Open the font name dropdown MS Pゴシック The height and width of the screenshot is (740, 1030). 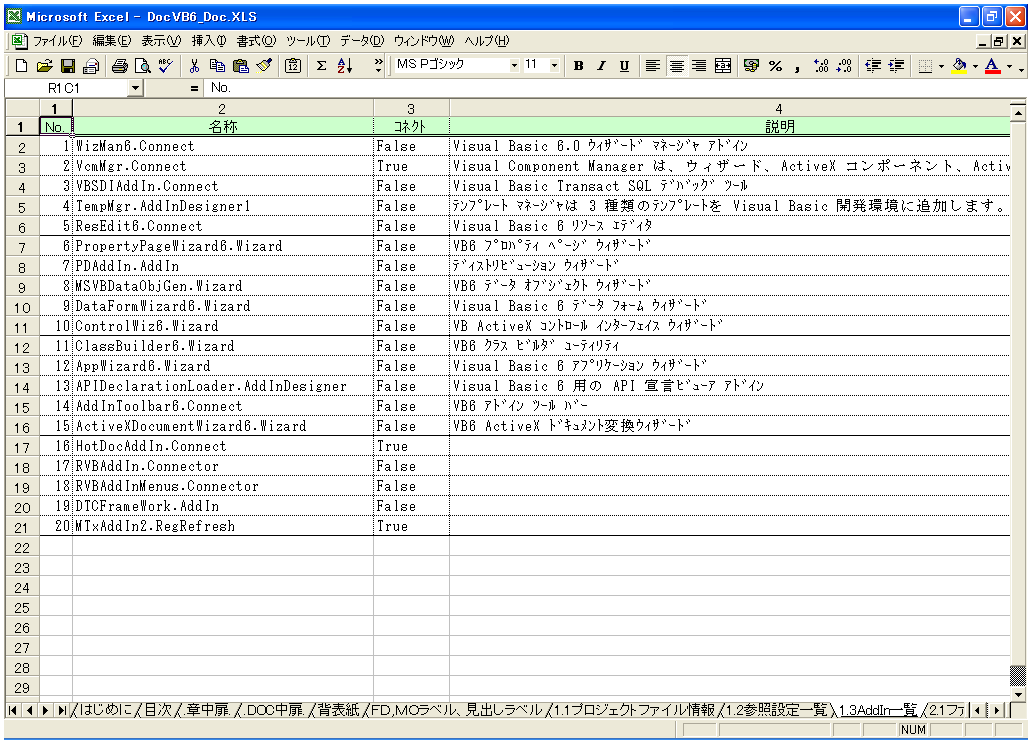point(514,65)
